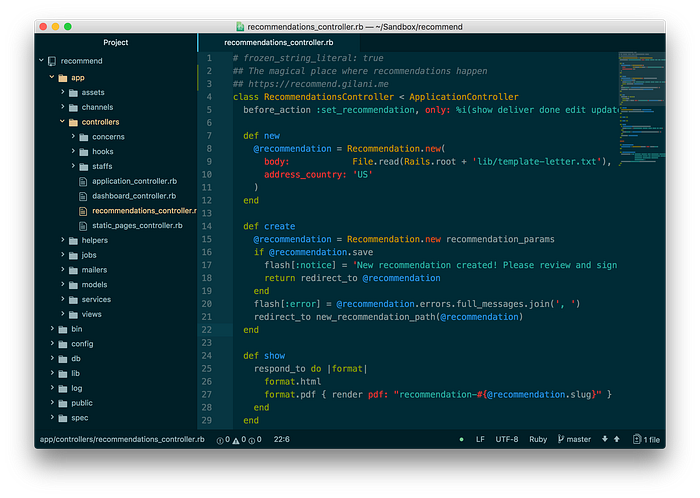
Task: Expand the staffs folder chevron
Action: coord(73,166)
